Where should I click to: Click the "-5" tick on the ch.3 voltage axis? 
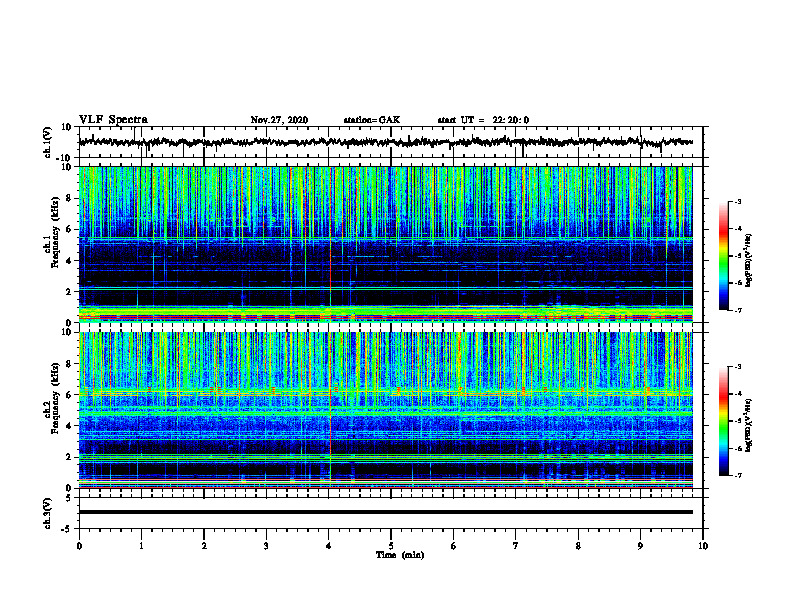67,529
